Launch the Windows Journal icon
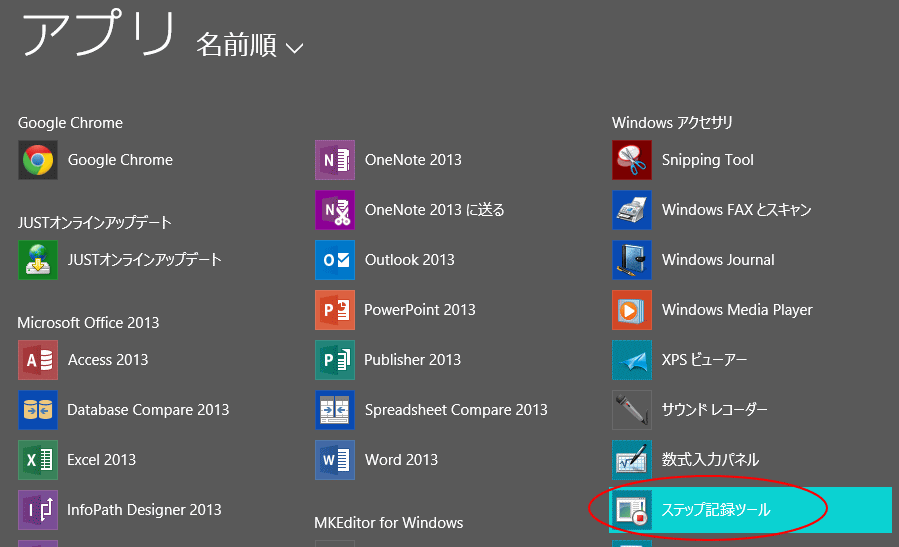Image resolution: width=899 pixels, height=547 pixels. (632, 260)
